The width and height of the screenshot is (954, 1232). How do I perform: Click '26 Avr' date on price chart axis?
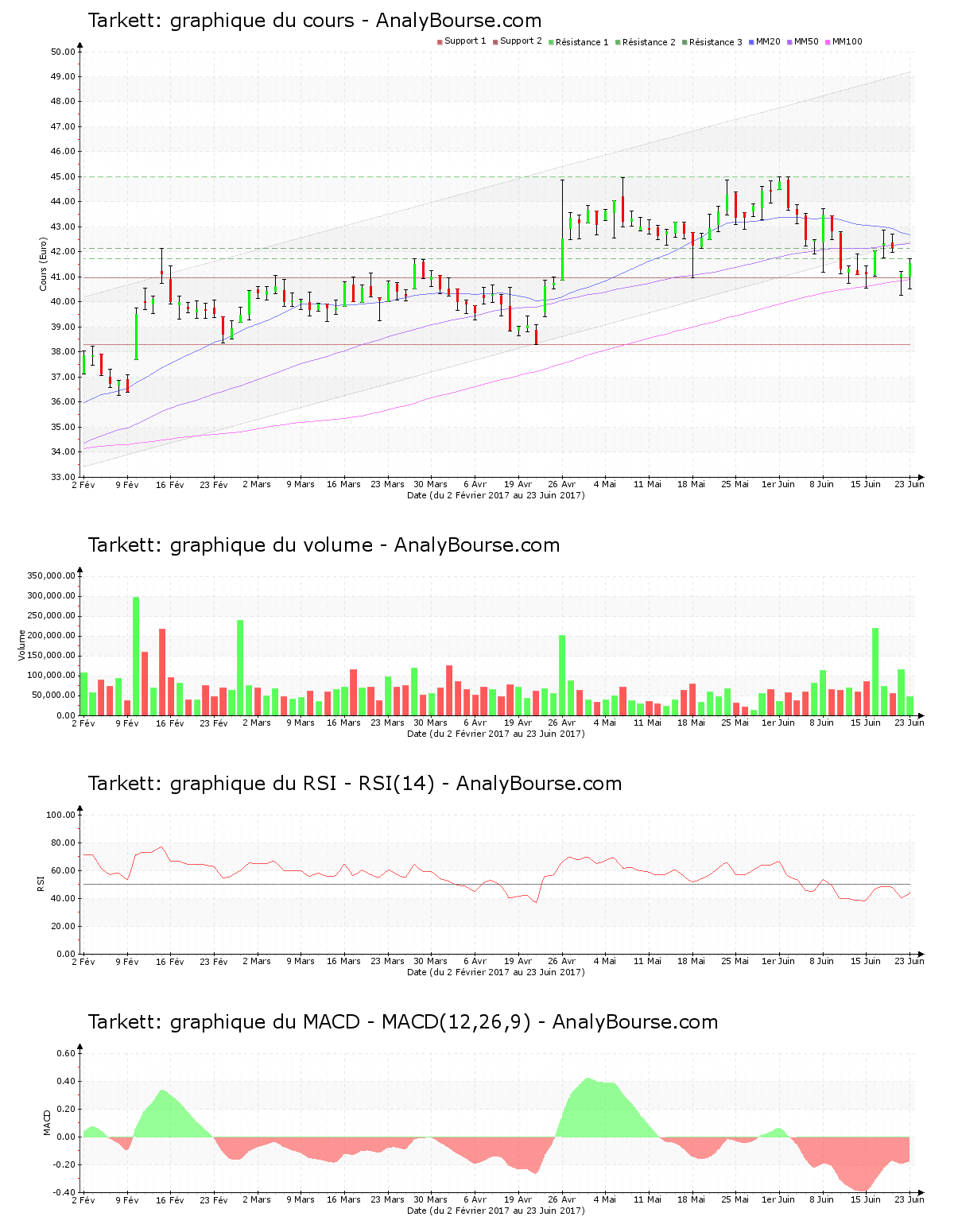click(561, 484)
